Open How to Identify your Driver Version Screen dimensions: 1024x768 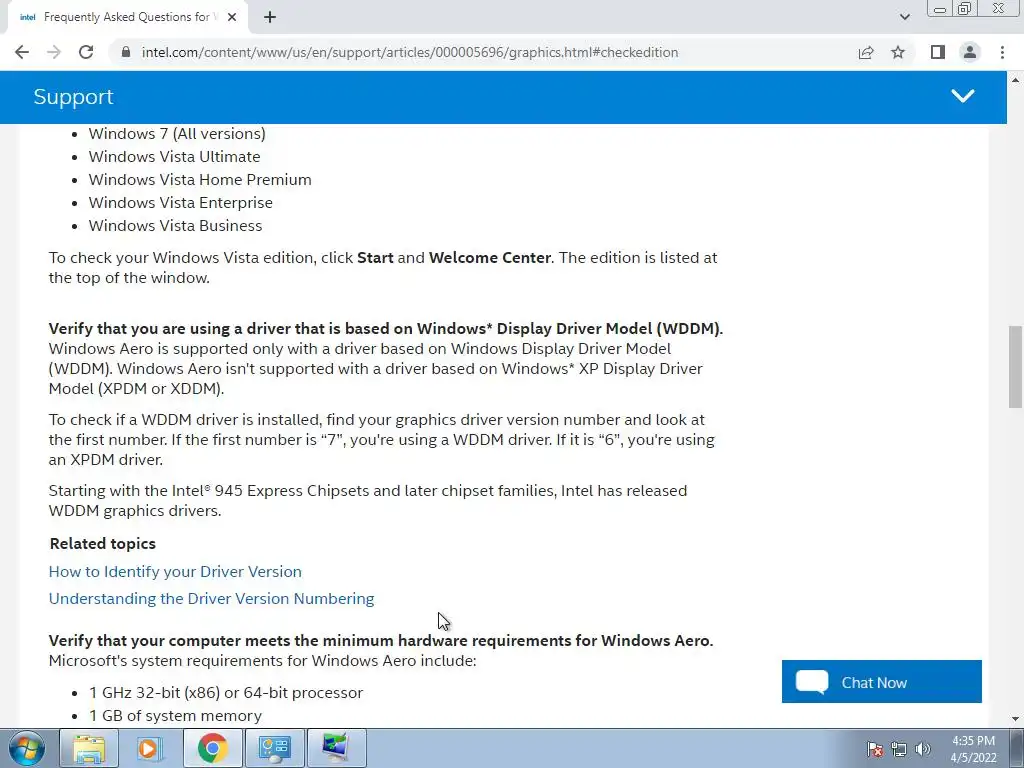coord(175,571)
